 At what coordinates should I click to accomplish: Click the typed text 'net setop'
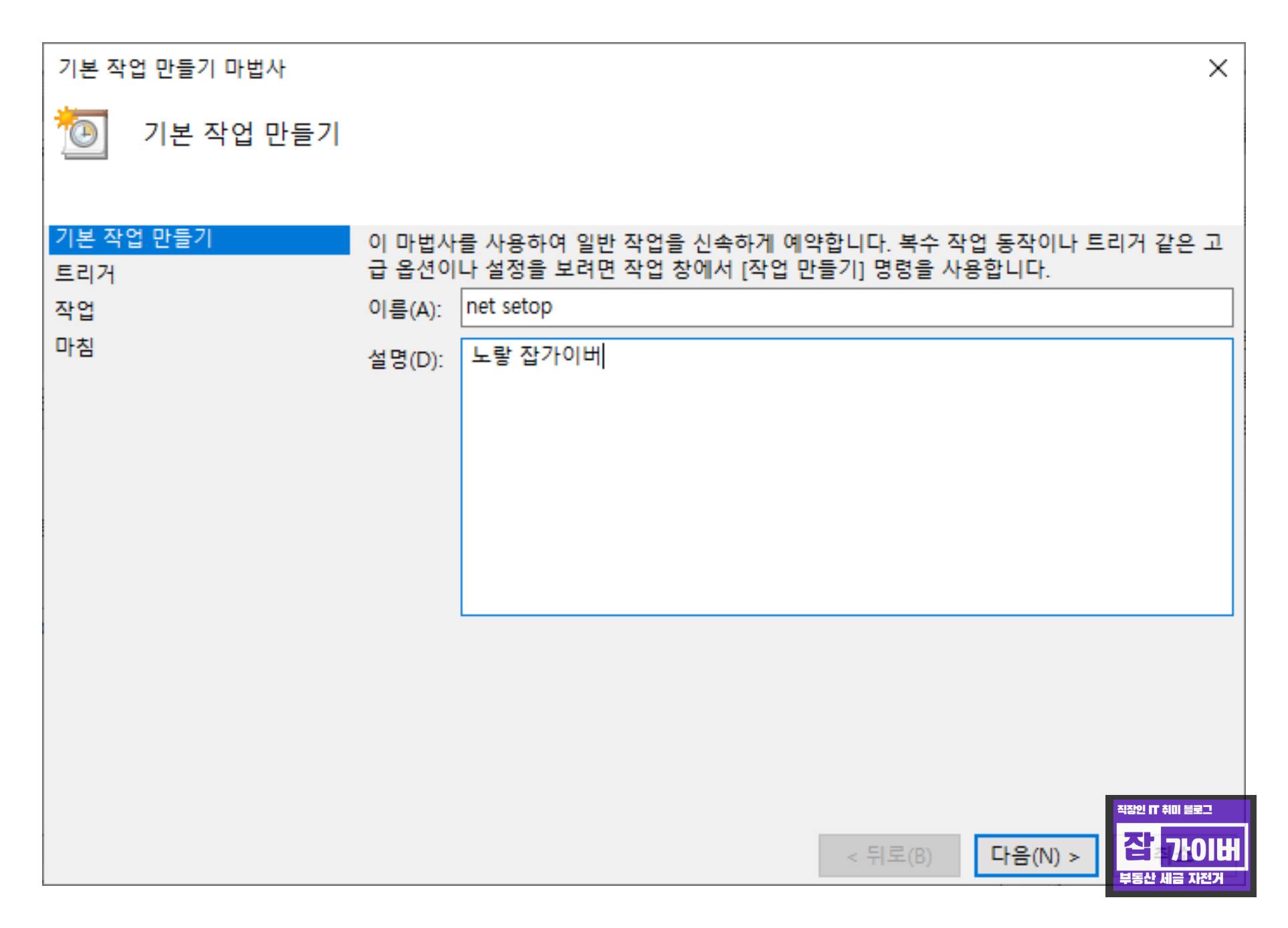(x=509, y=307)
